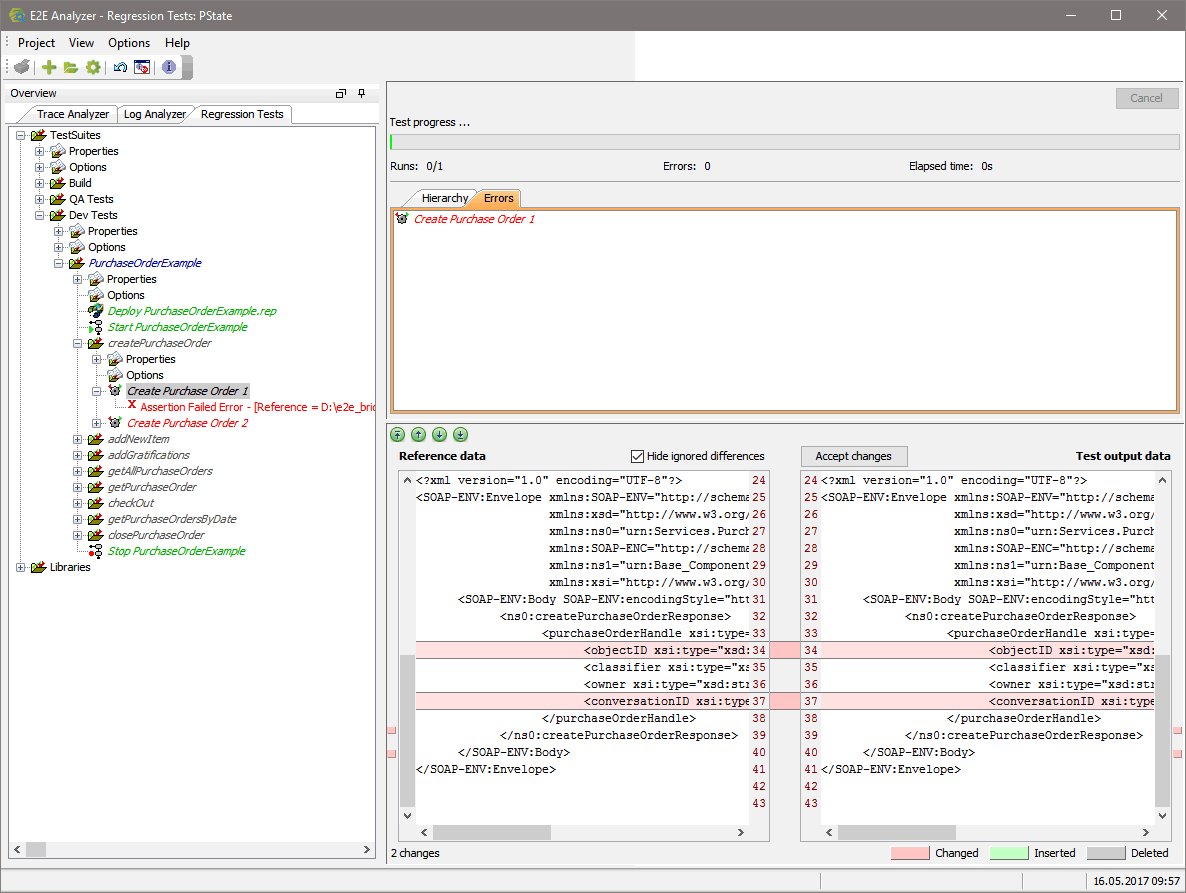Pin the Overview panel
This screenshot has width=1186, height=893.
[361, 92]
